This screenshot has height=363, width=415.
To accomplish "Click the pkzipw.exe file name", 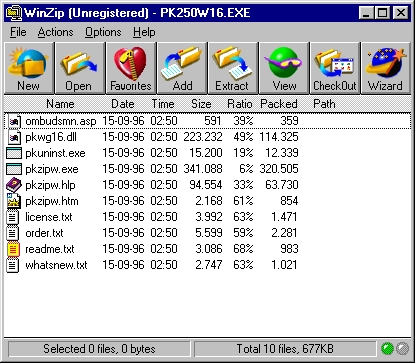I will tap(52, 169).
